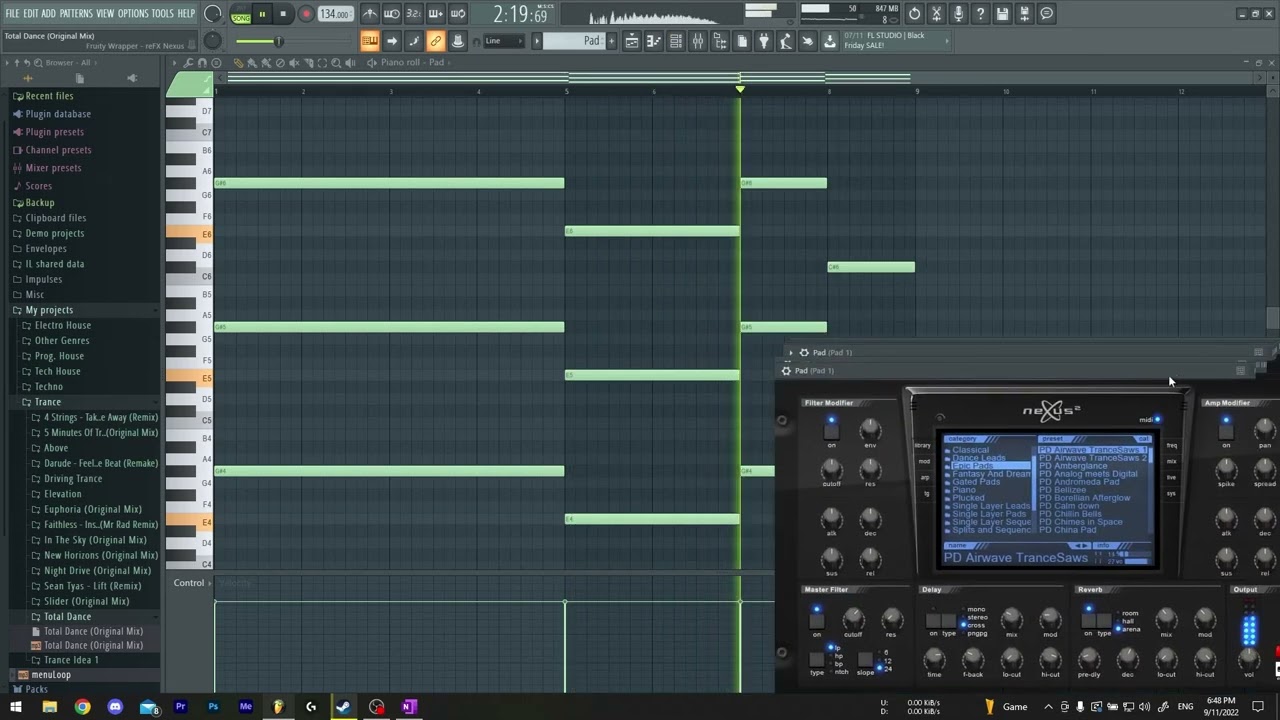Click the save project floppy icon
The width and height of the screenshot is (1280, 720).
[x=1002, y=14]
